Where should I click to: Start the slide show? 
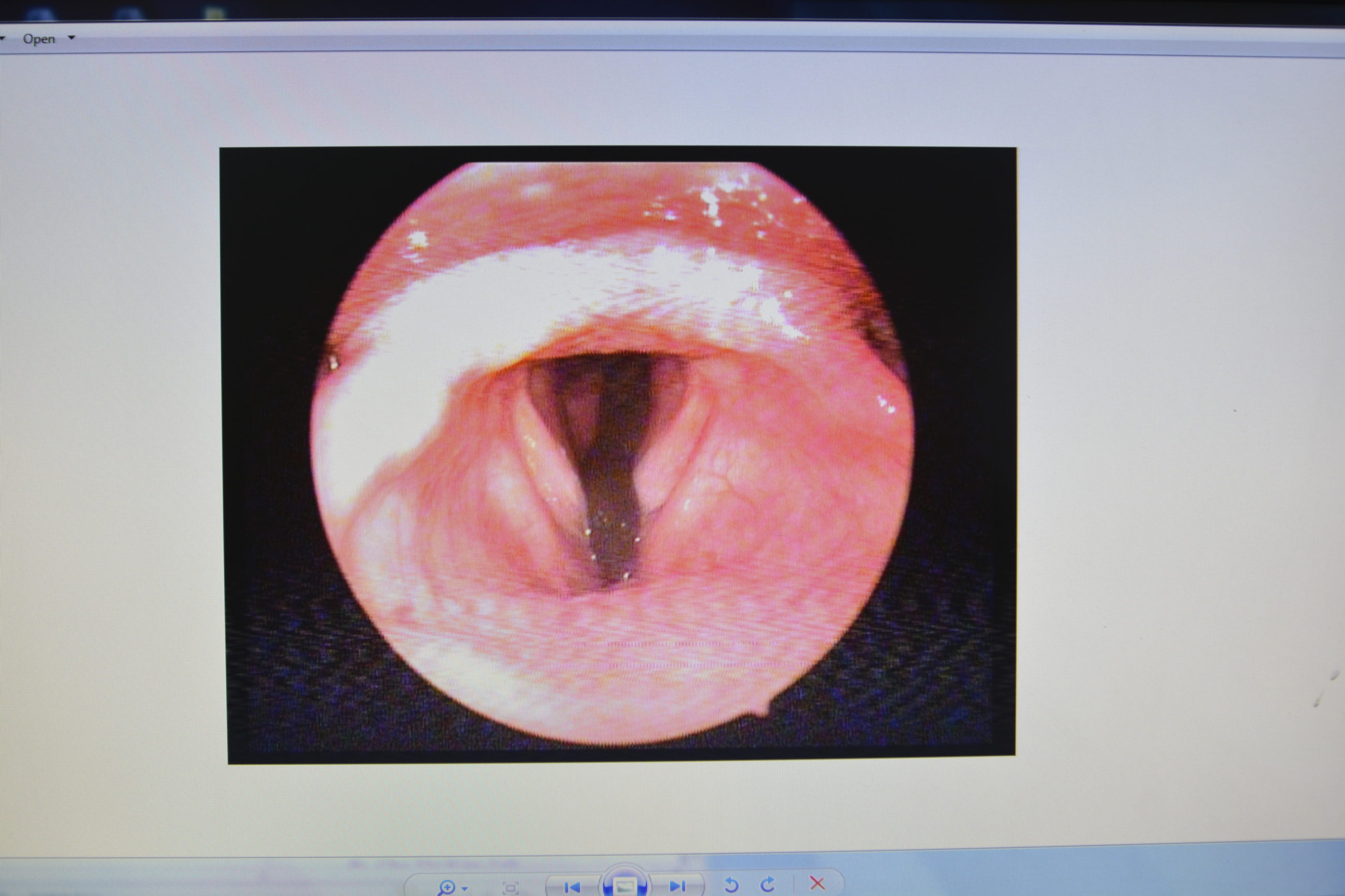(625, 885)
